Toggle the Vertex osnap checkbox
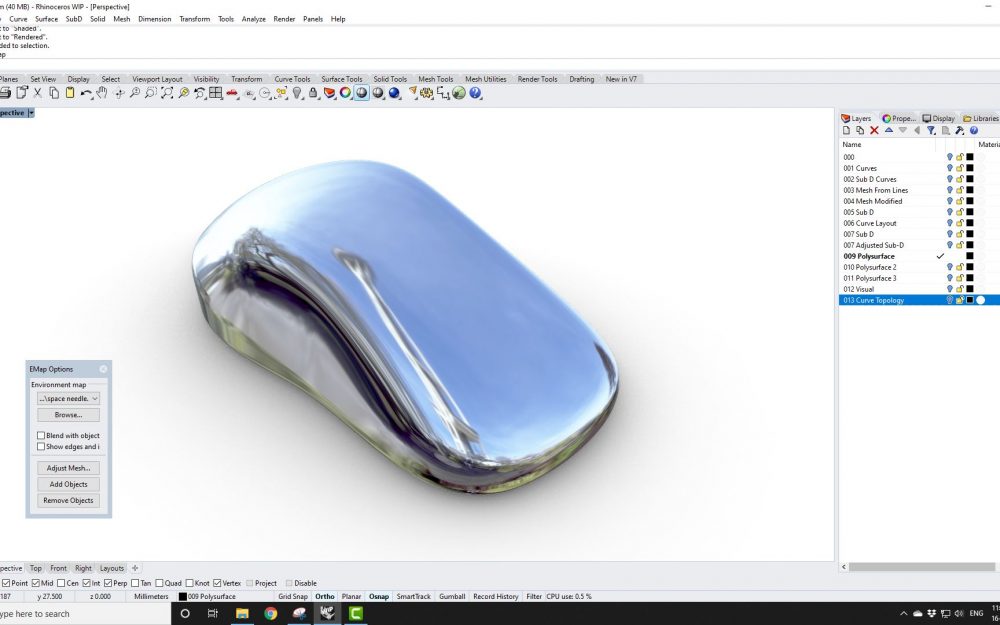The image size is (1000, 625). pos(217,583)
